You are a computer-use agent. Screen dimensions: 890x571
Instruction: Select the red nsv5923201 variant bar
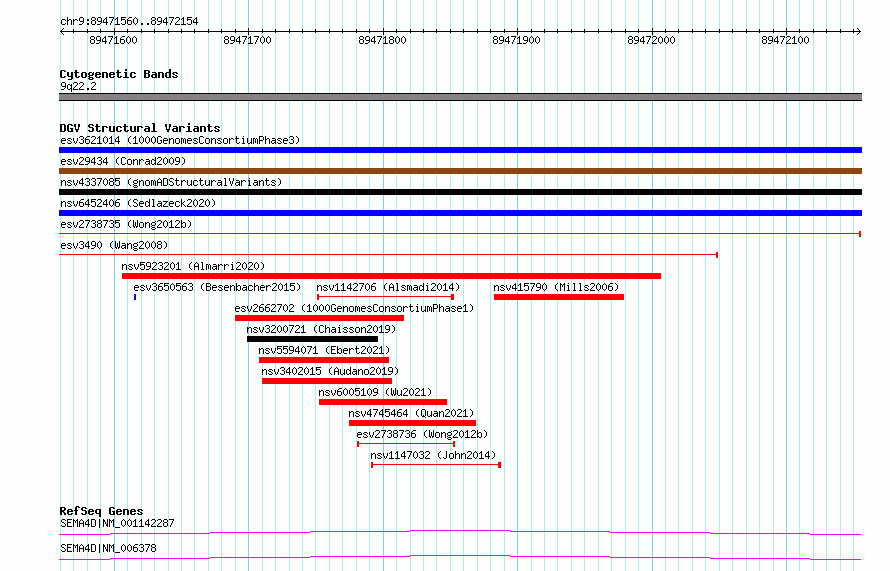point(391,276)
